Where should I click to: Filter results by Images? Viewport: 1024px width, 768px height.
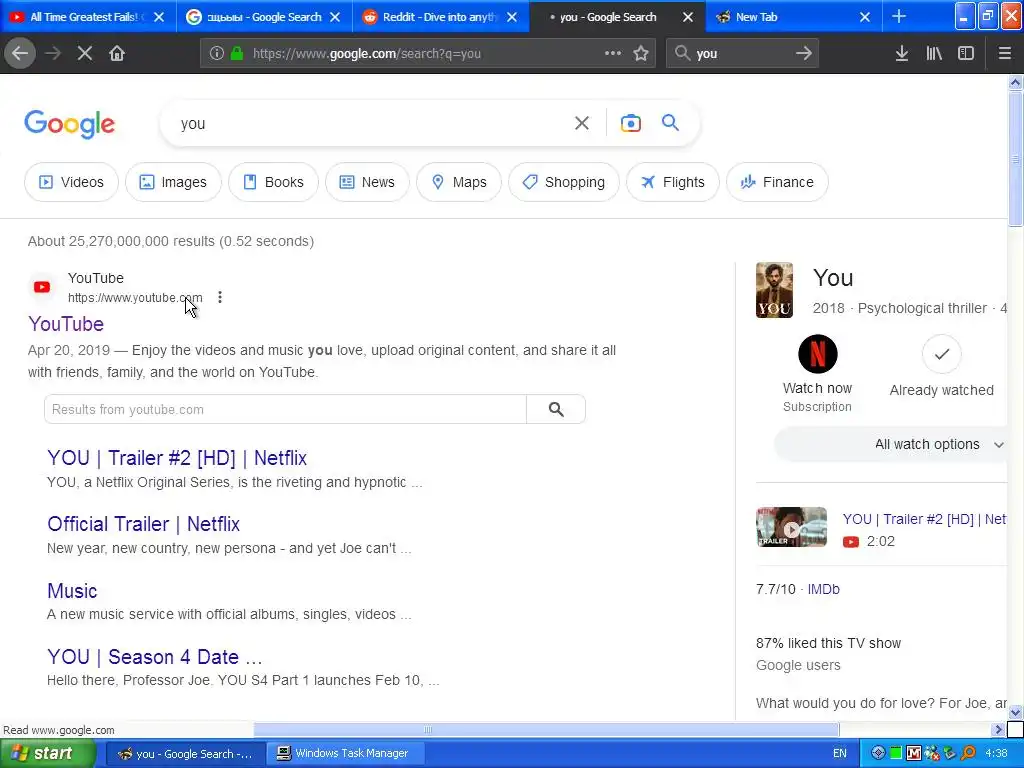[x=173, y=182]
